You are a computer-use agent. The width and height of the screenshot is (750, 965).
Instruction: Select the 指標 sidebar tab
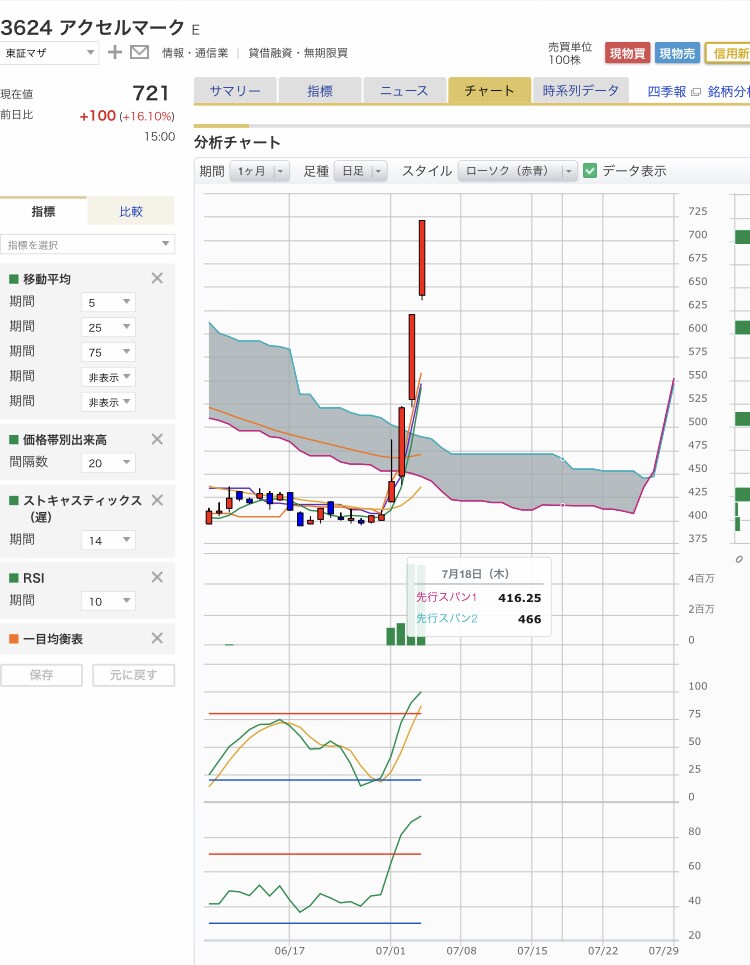44,211
